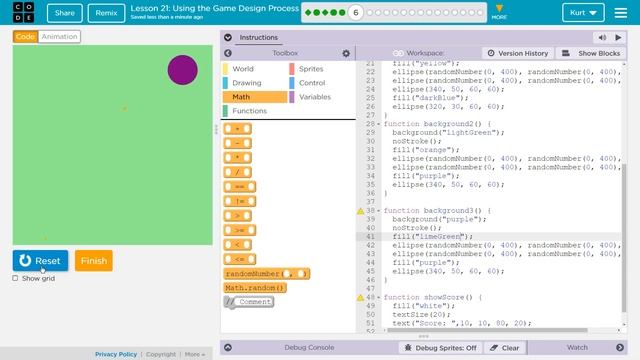
Task: Enable the Show grid checkbox
Action: click(x=15, y=278)
